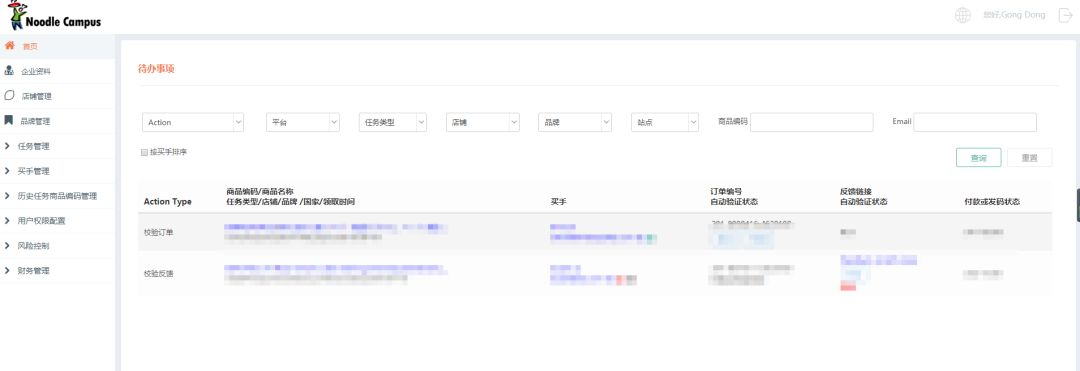Click the 重置 button
This screenshot has width=1080, height=371.
point(1029,158)
